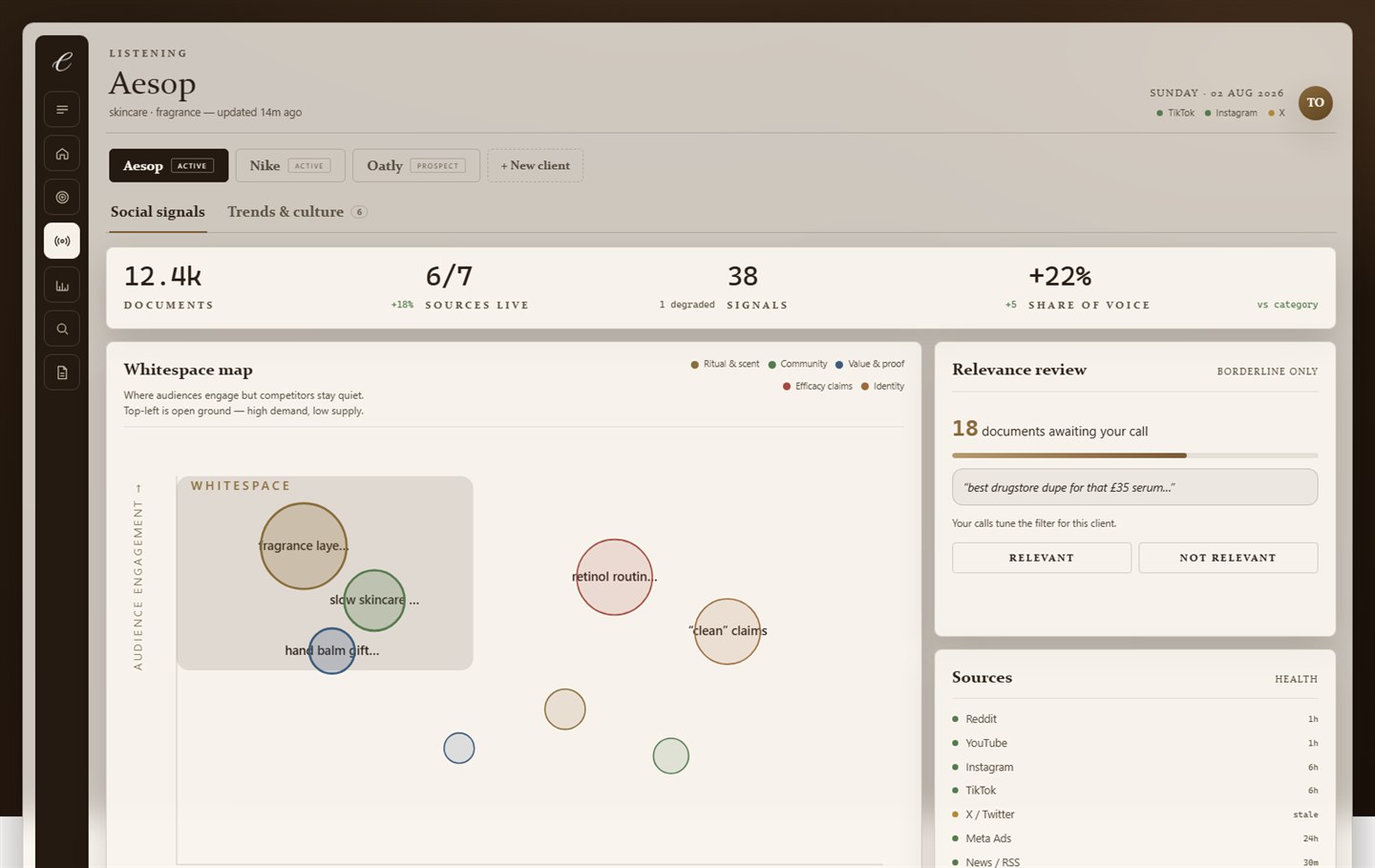Image resolution: width=1375 pixels, height=868 pixels.
Task: Click the HEALTH label in Sources
Action: [1296, 679]
